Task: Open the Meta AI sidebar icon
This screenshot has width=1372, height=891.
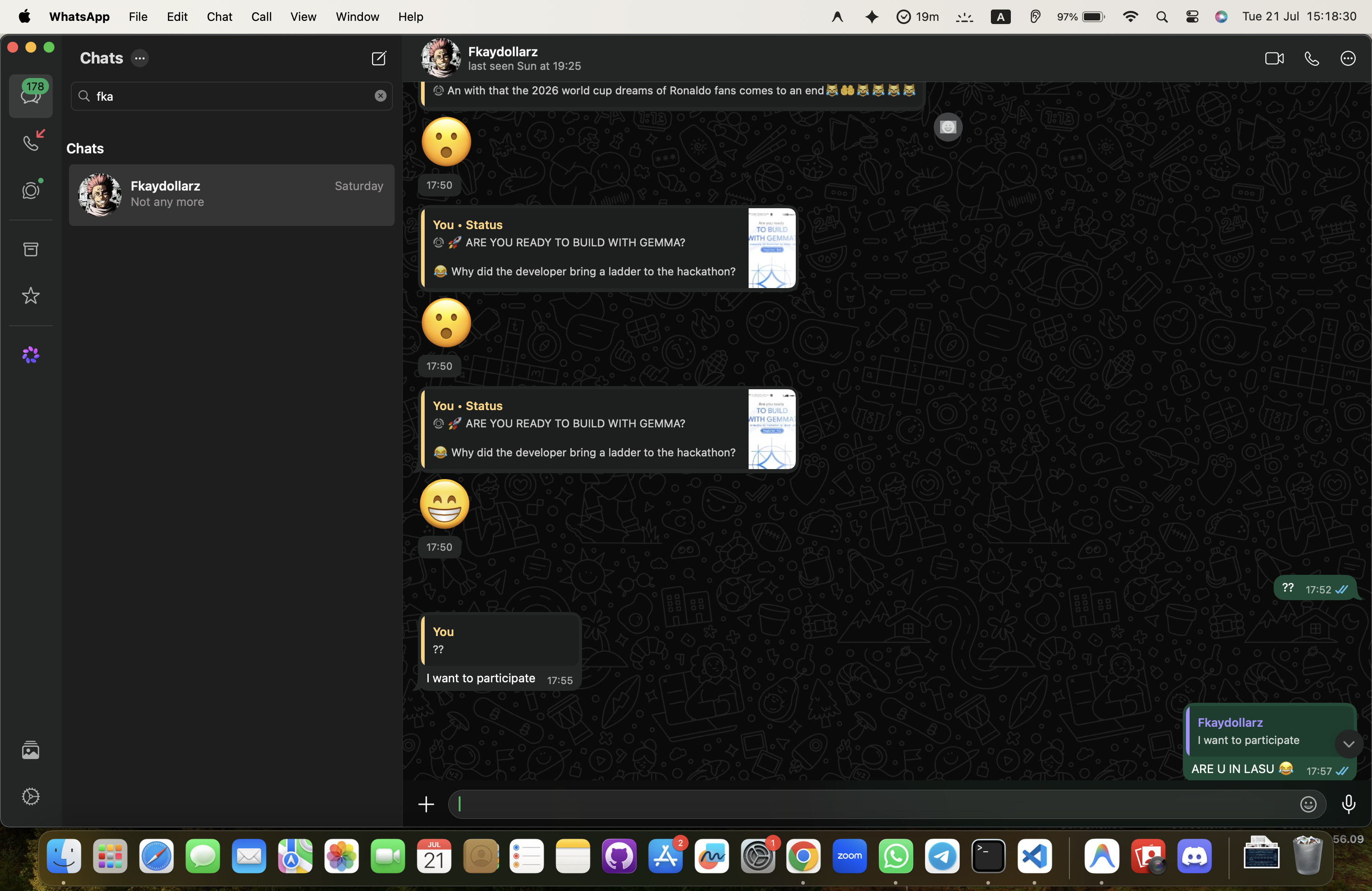Action: 30,355
